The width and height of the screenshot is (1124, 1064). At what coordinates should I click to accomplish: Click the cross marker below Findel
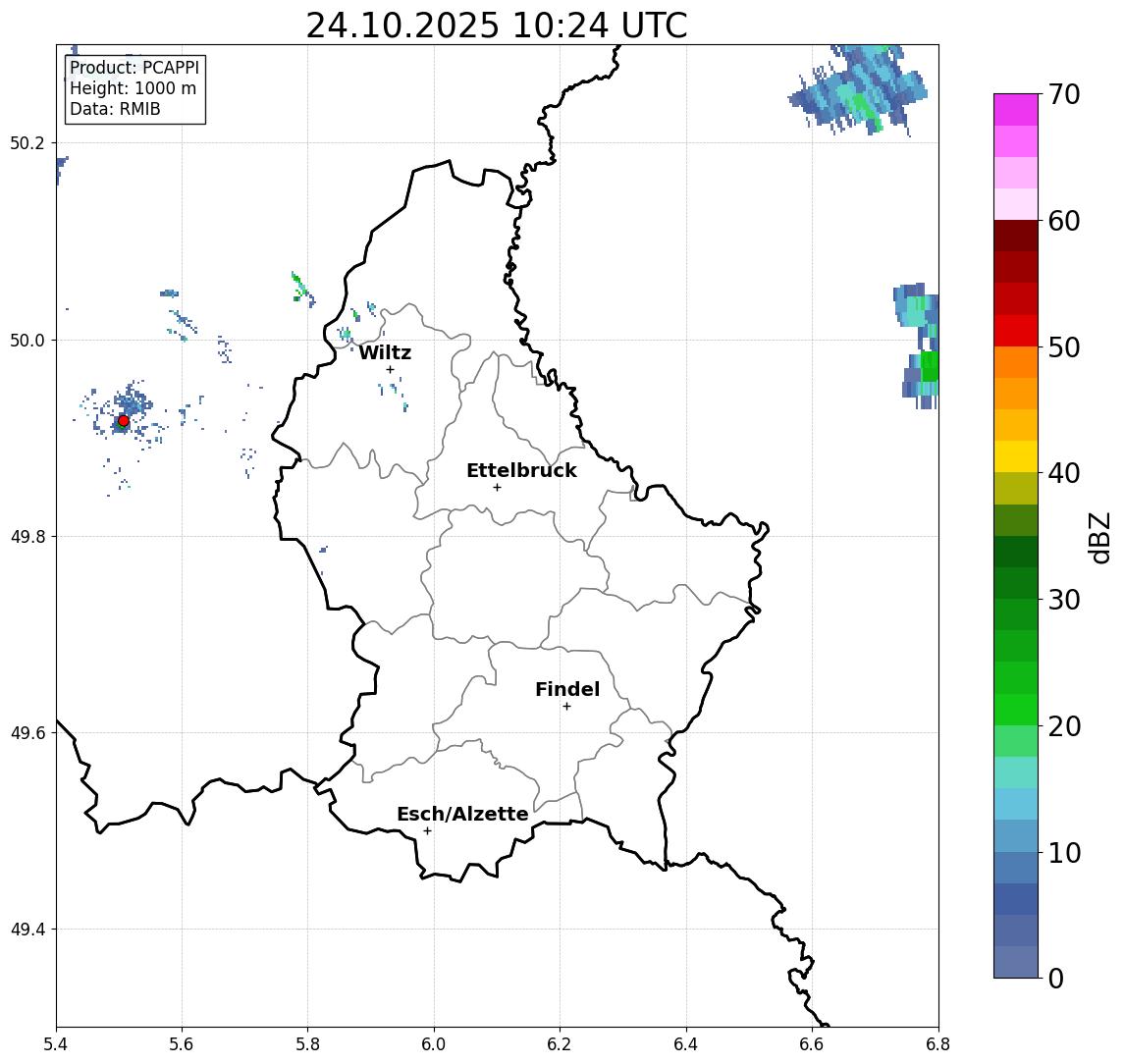(x=566, y=707)
